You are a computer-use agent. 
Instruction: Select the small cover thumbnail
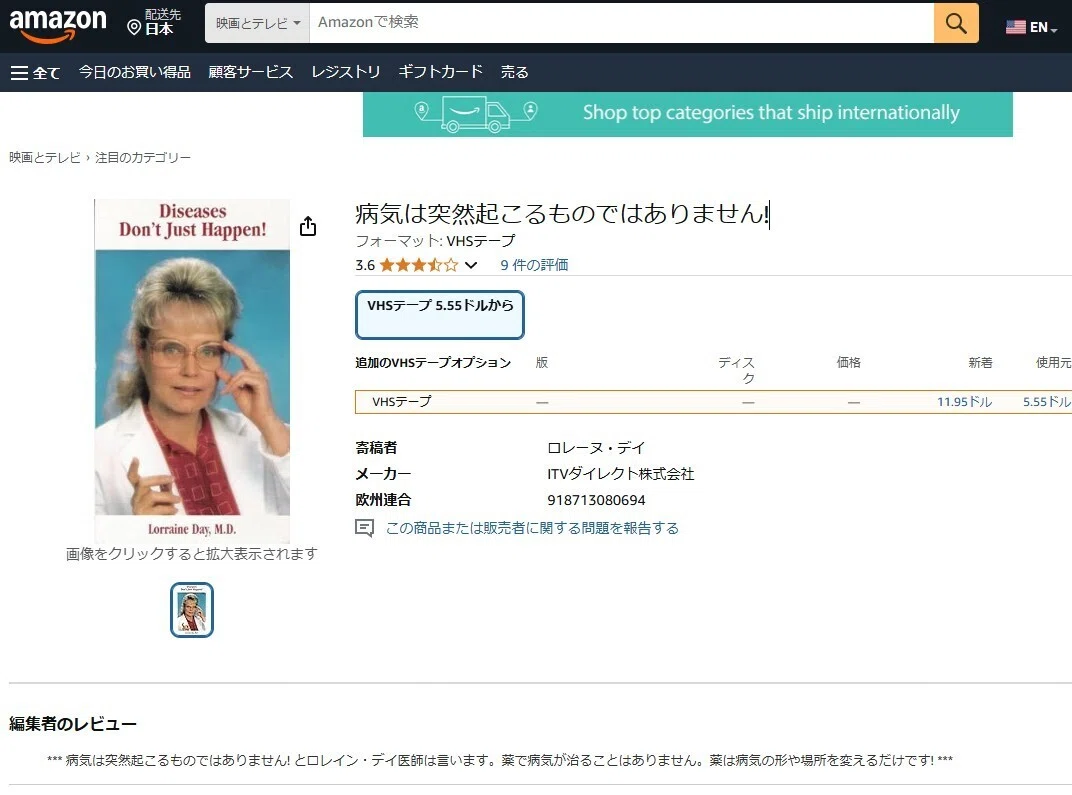click(192, 610)
